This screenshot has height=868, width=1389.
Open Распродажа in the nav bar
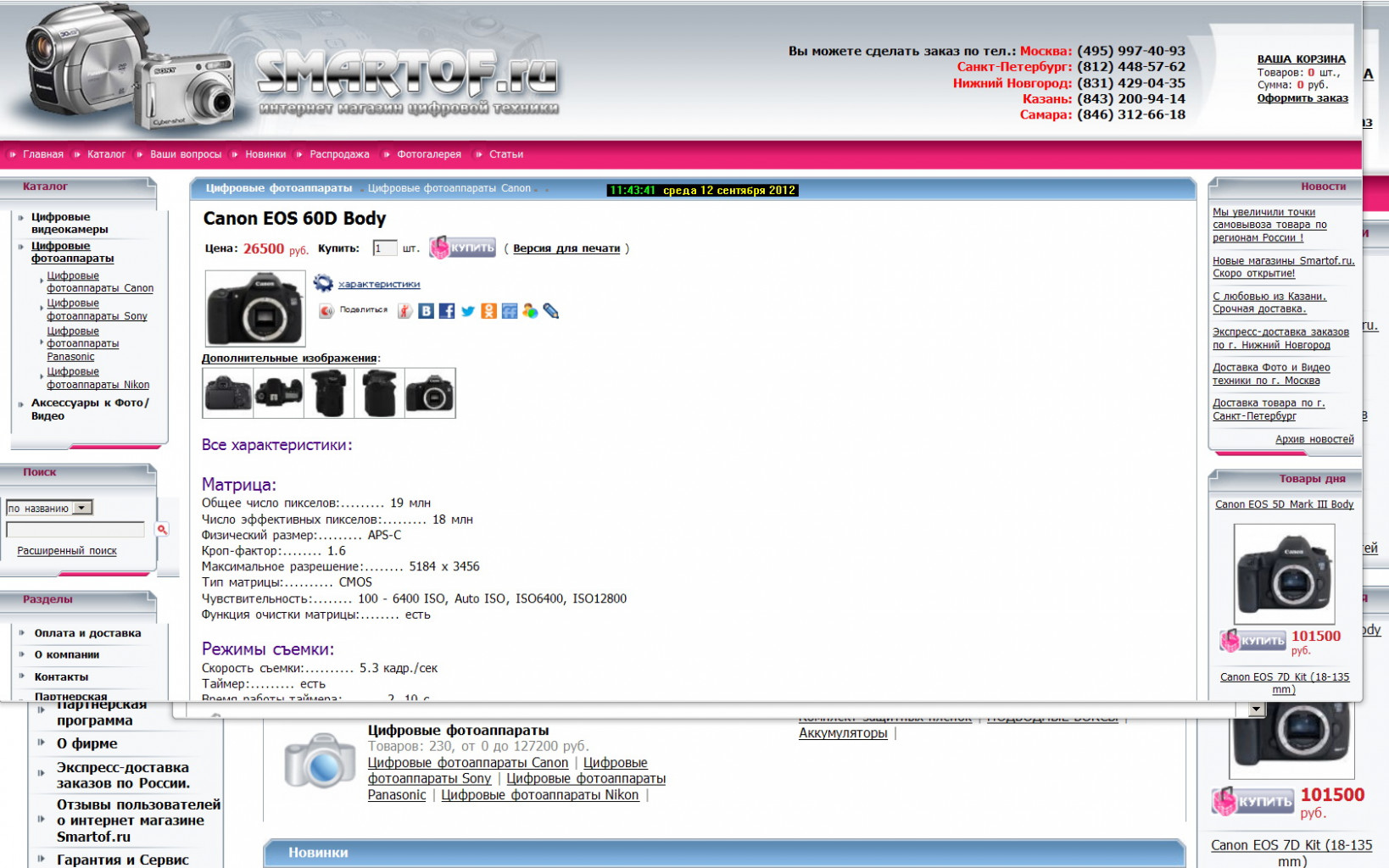pyautogui.click(x=339, y=154)
